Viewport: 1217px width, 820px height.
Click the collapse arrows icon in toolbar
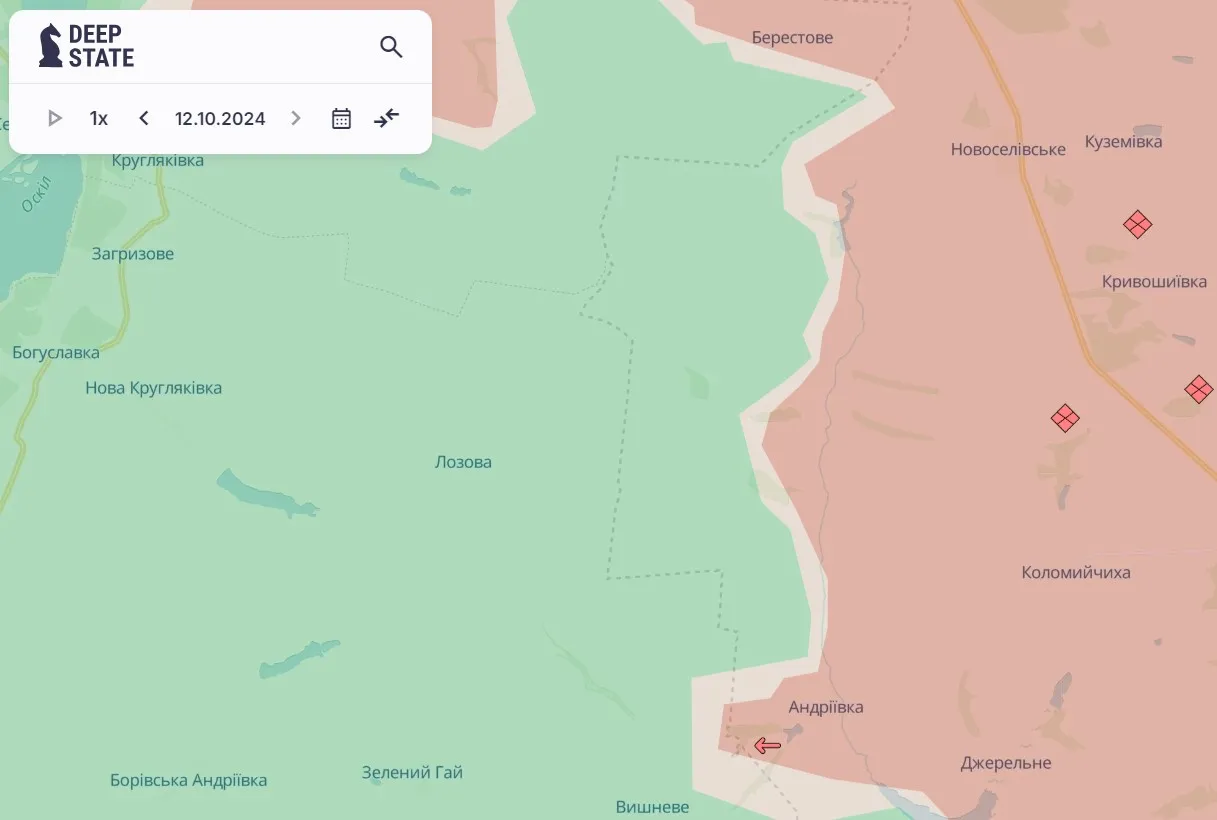click(386, 119)
